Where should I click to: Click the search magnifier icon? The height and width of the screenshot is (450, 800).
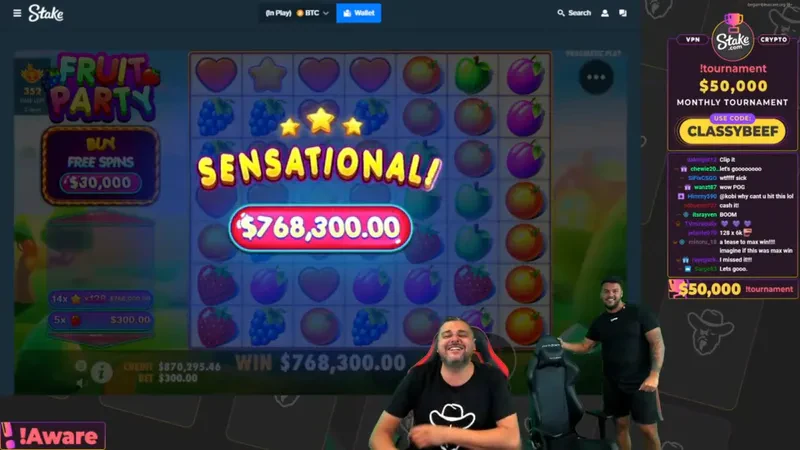561,13
